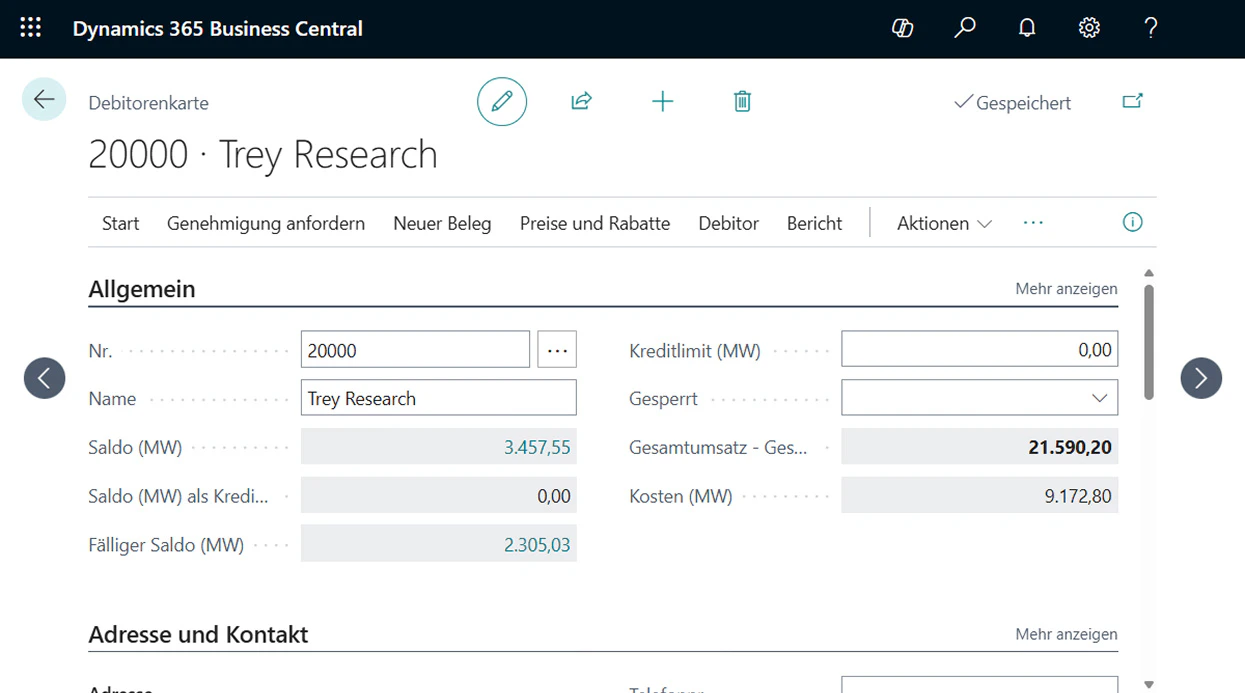Click the Kreditlimit (MW) field
The width and height of the screenshot is (1245, 693).
point(980,350)
